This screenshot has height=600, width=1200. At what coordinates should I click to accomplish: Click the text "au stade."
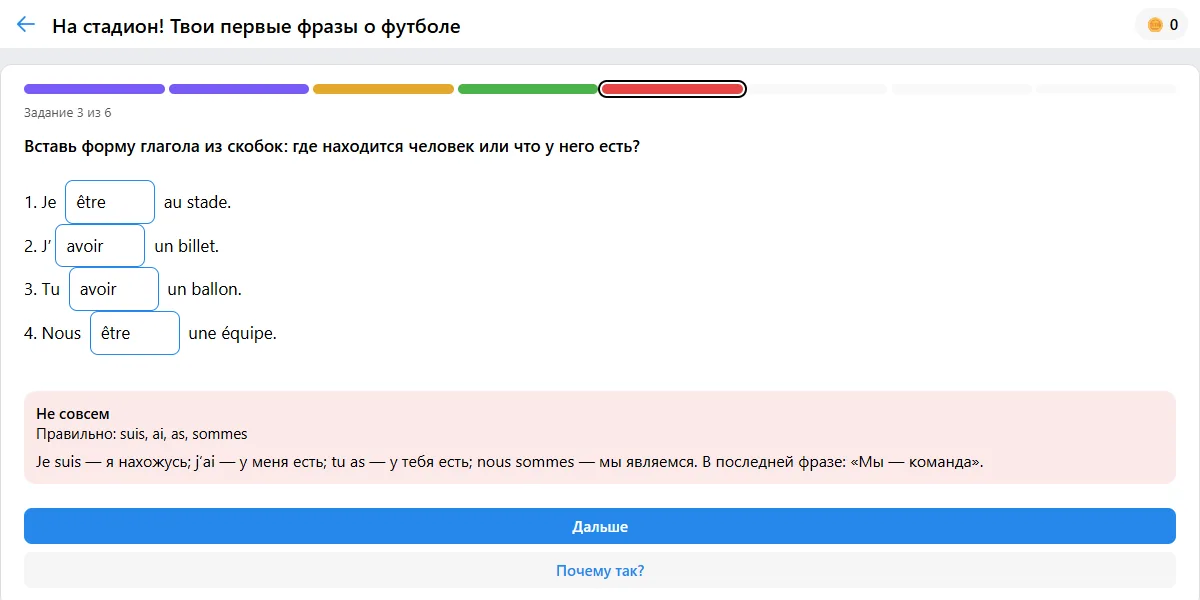197,202
